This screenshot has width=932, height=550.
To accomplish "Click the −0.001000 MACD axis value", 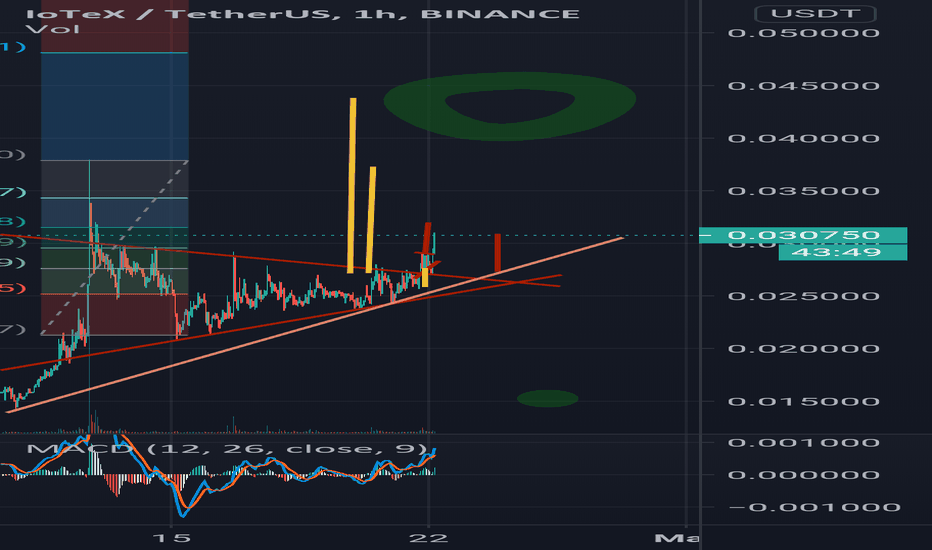I will click(x=815, y=507).
